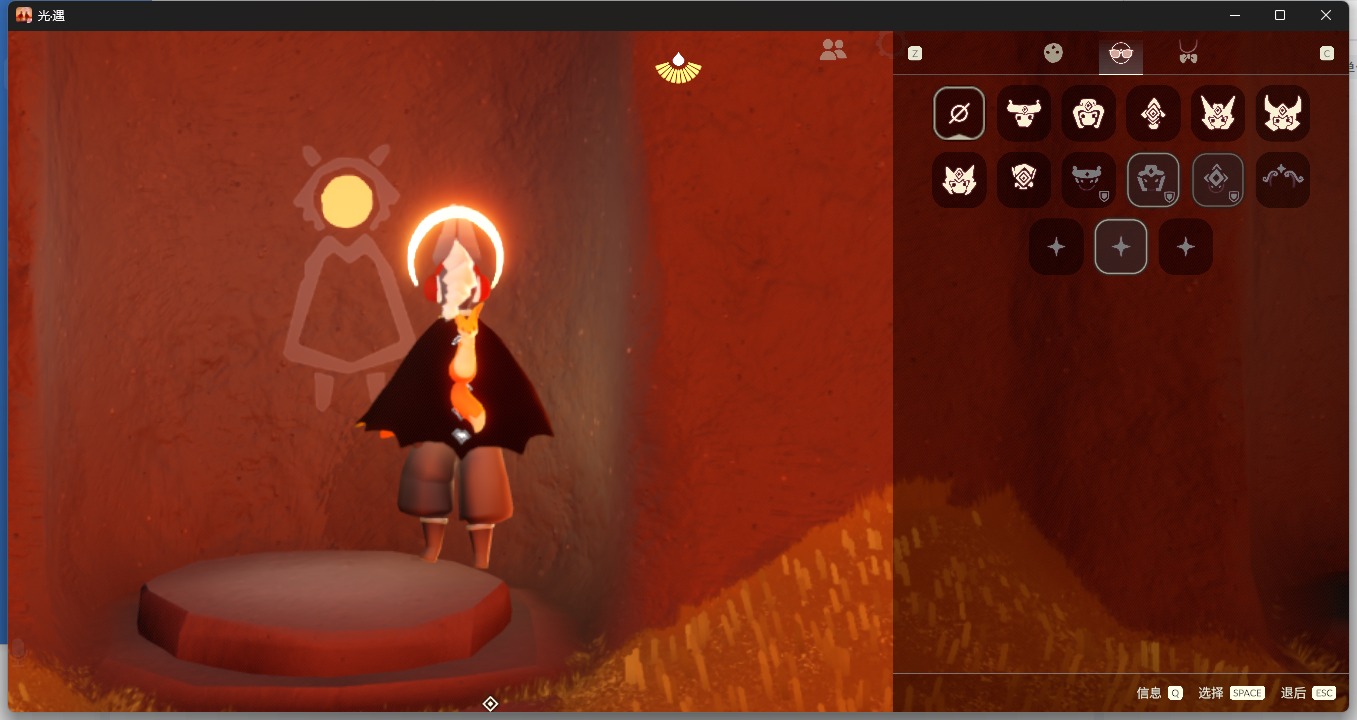Maximize the 光遇 window
Image resolution: width=1357 pixels, height=720 pixels.
tap(1280, 15)
